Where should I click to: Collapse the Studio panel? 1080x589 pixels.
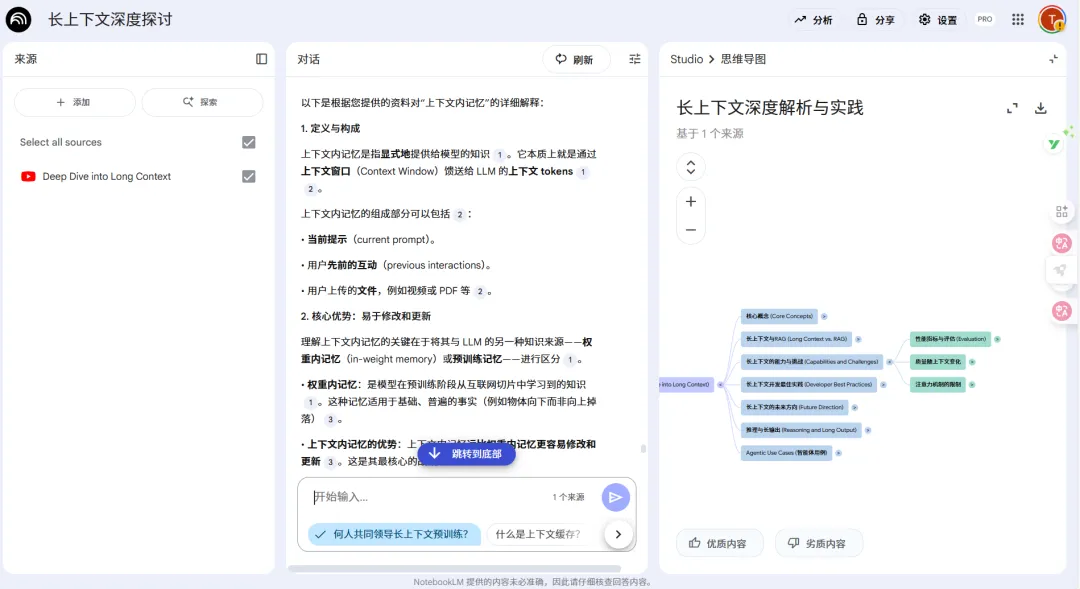pos(1053,59)
